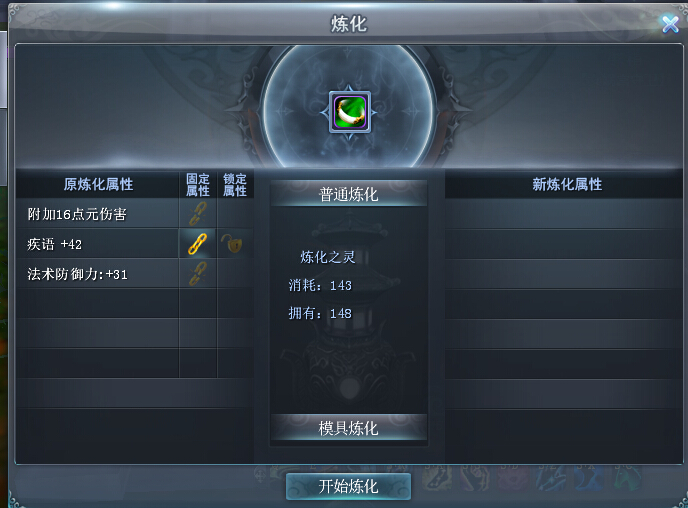Viewport: 688px width, 508px height.
Task: Select the 疾语 +42 attribute row
Action: pyautogui.click(x=97, y=243)
